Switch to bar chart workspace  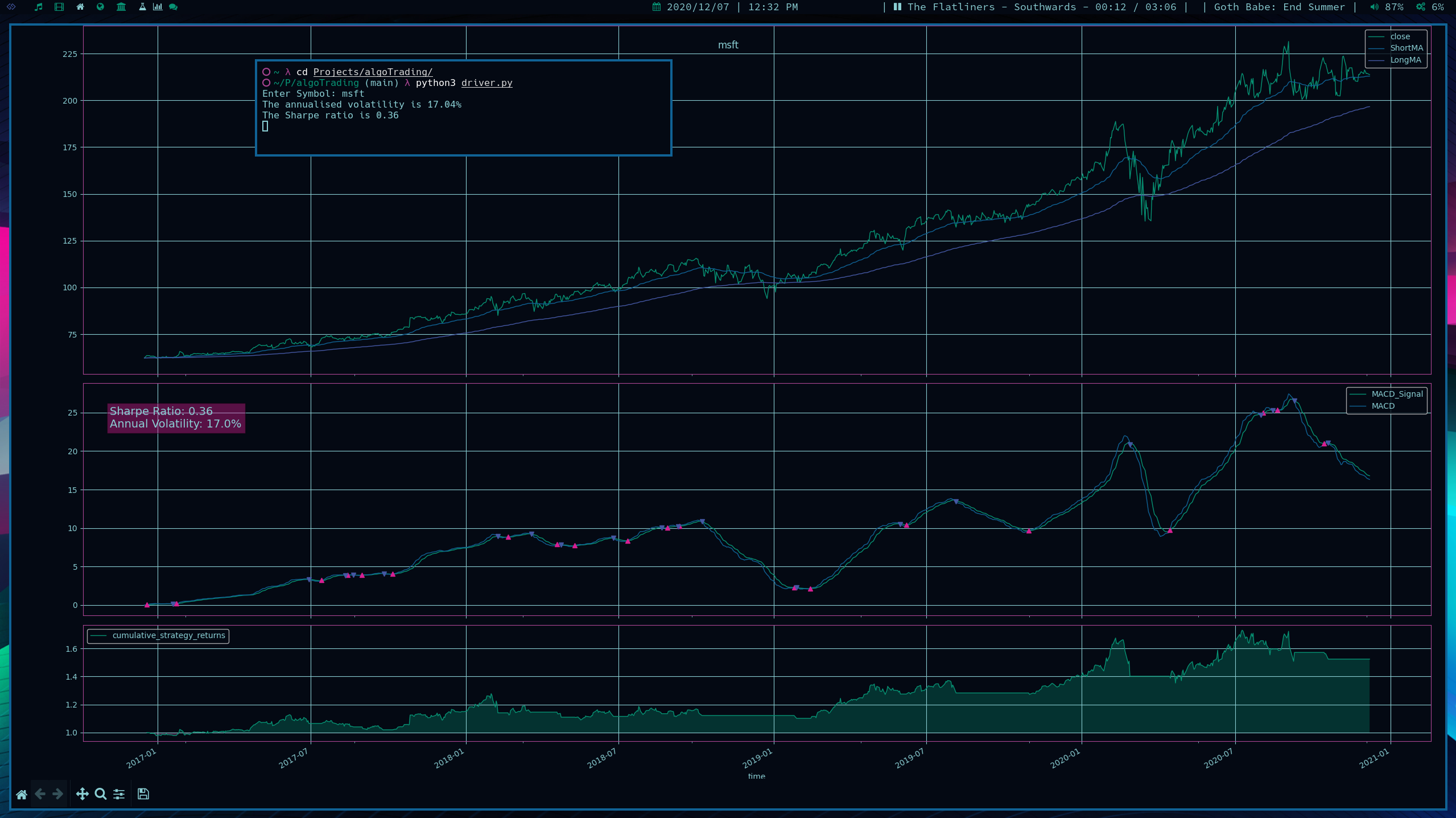coord(158,7)
